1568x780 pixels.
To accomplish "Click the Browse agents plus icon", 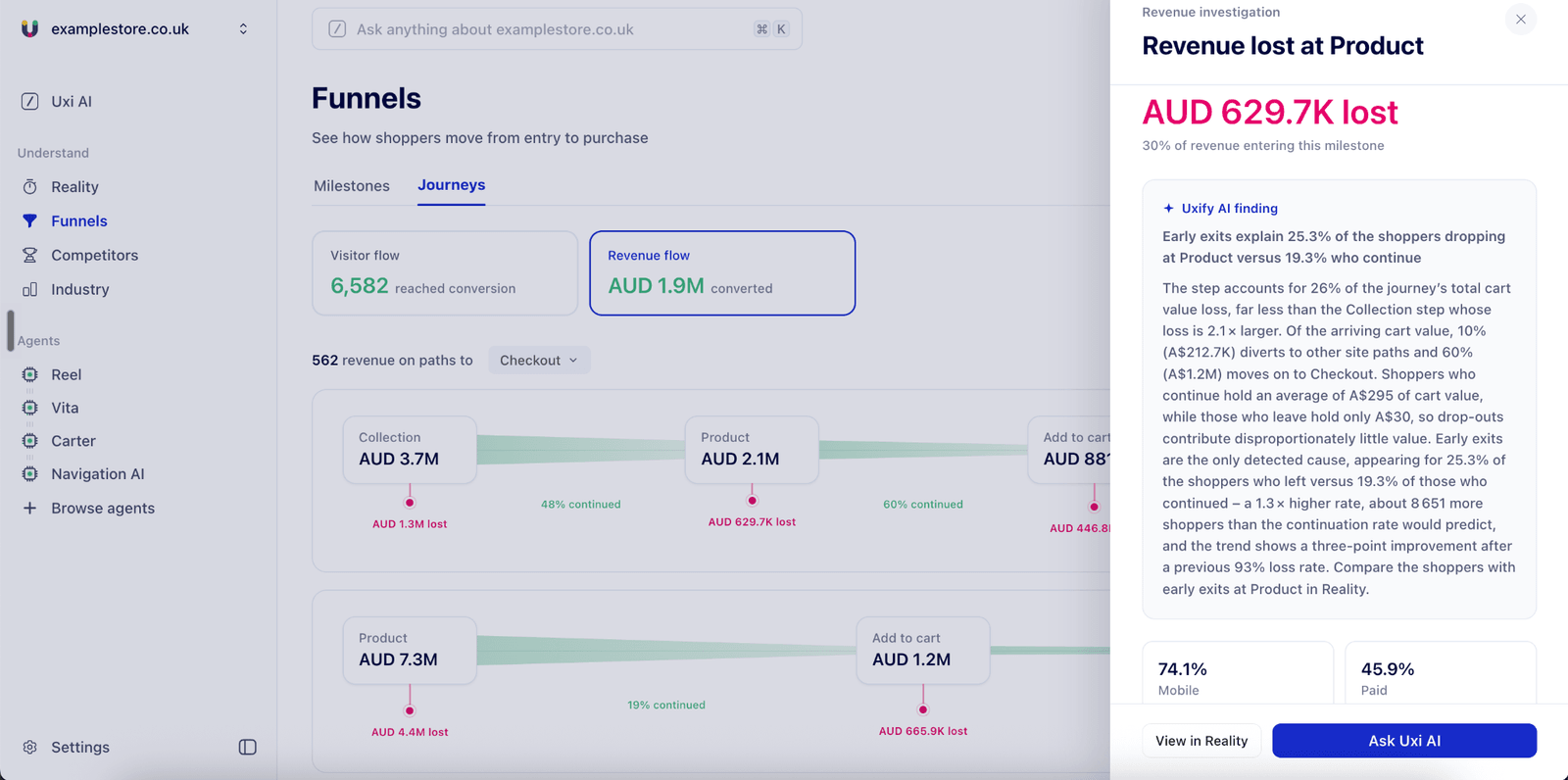I will point(30,508).
